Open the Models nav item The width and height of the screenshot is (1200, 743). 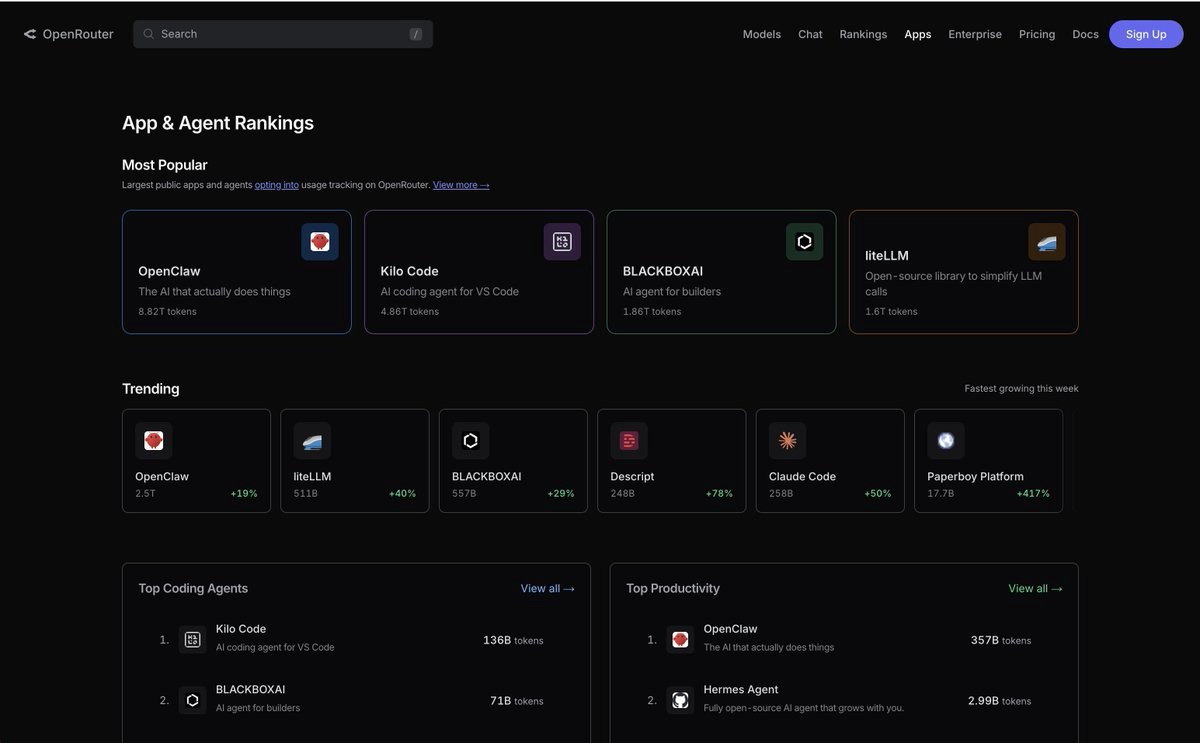762,34
